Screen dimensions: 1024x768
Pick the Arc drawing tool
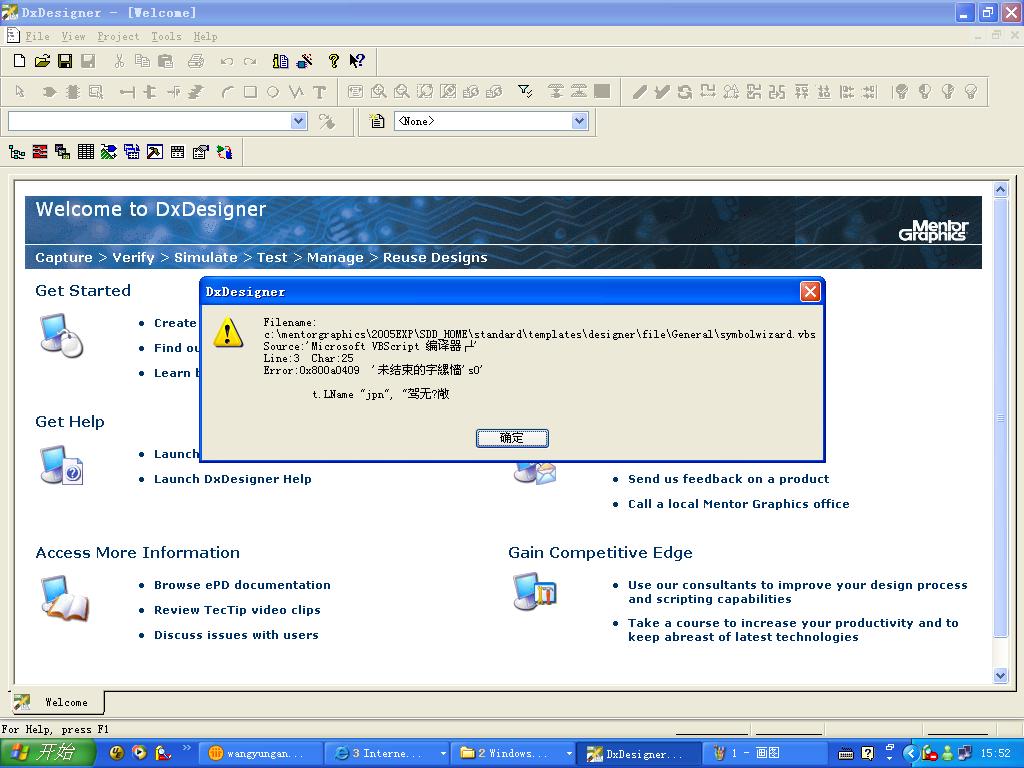227,92
